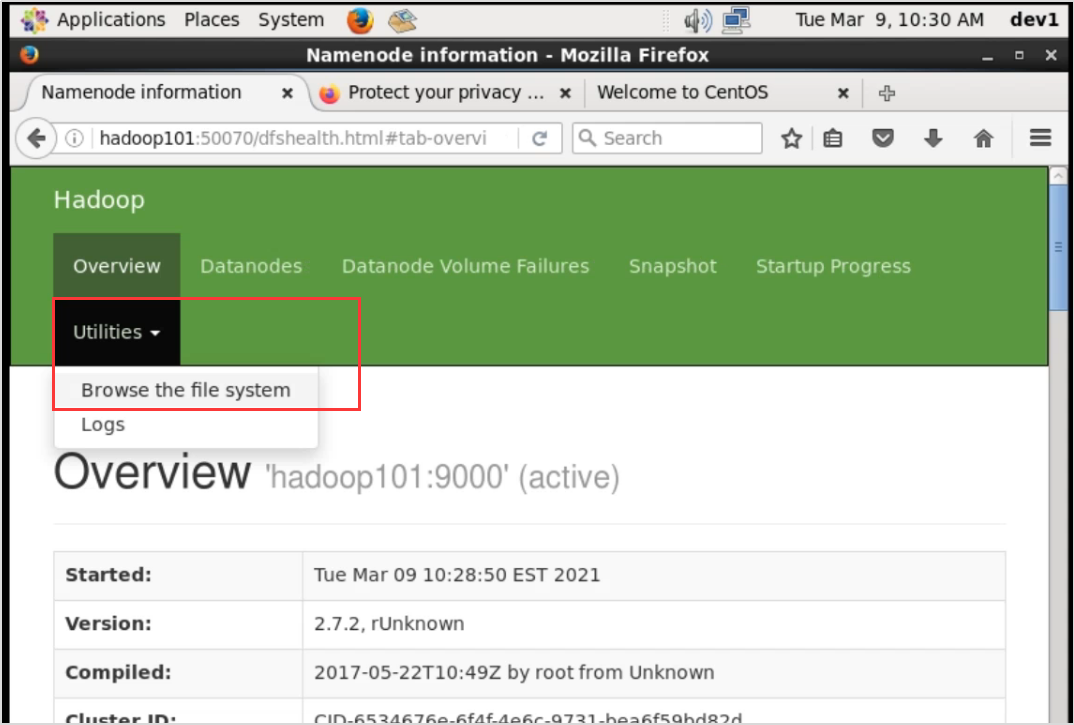1074x725 pixels.
Task: Bookmark this page with the star icon
Action: pos(791,138)
